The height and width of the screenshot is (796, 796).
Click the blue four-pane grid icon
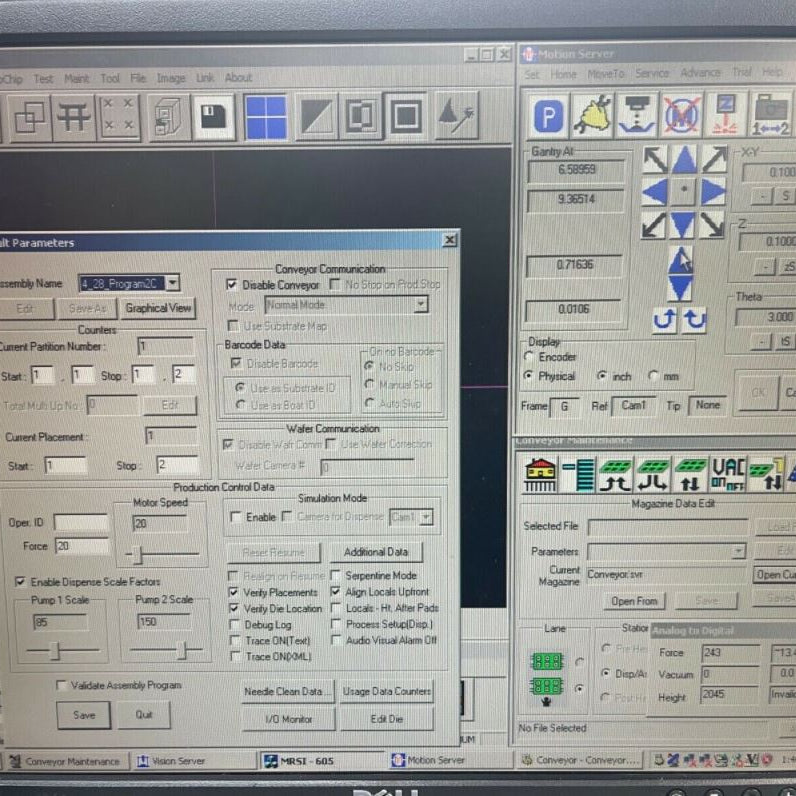pyautogui.click(x=266, y=117)
